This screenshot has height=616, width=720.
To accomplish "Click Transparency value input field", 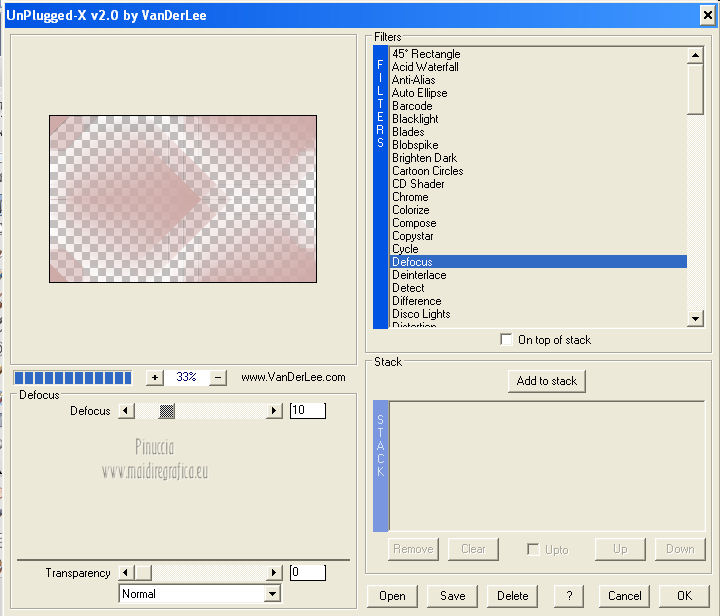I will coord(308,572).
